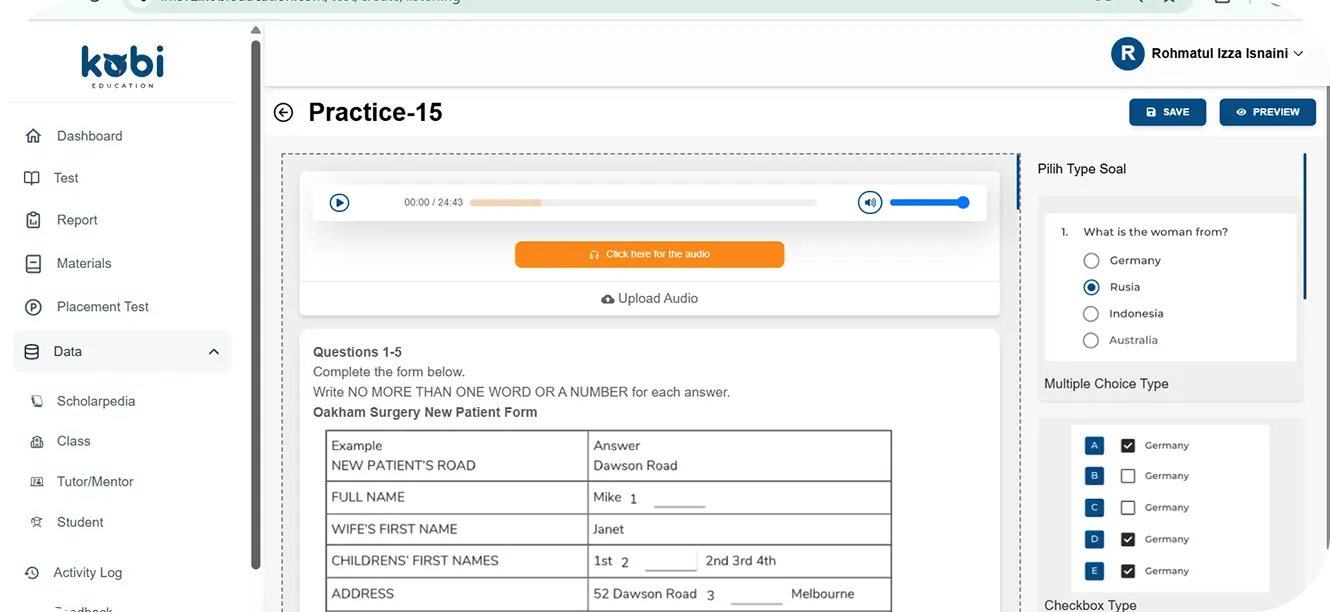The image size is (1330, 612).
Task: Click the Report clipboard icon
Action: (34, 220)
